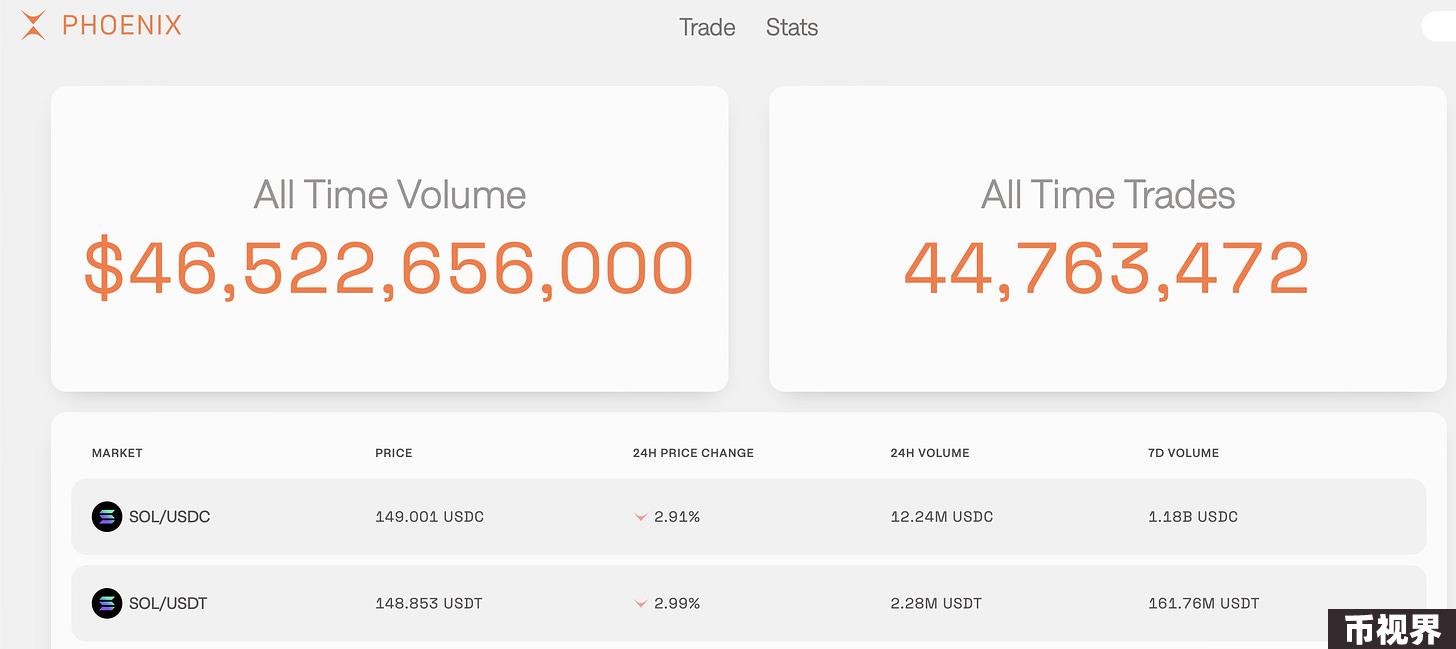The width and height of the screenshot is (1456, 649).
Task: Sort by the 24H VOLUME header
Action: (x=930, y=453)
